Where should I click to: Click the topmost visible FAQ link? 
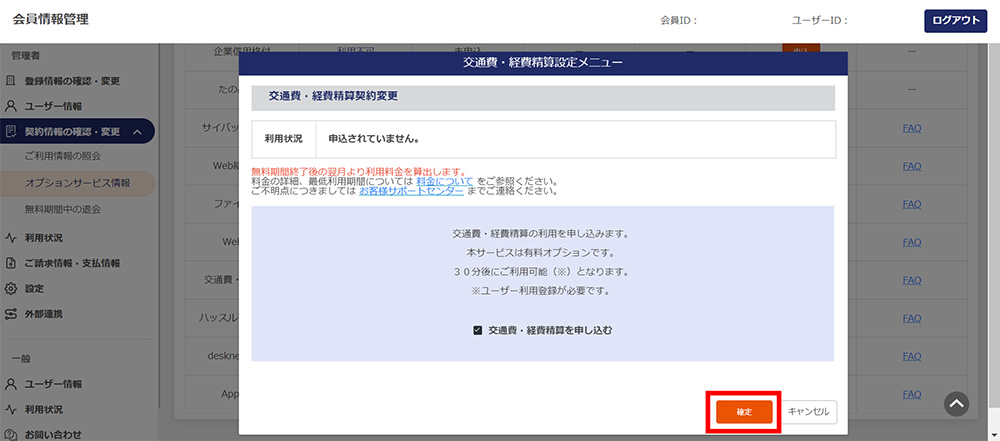tap(911, 128)
